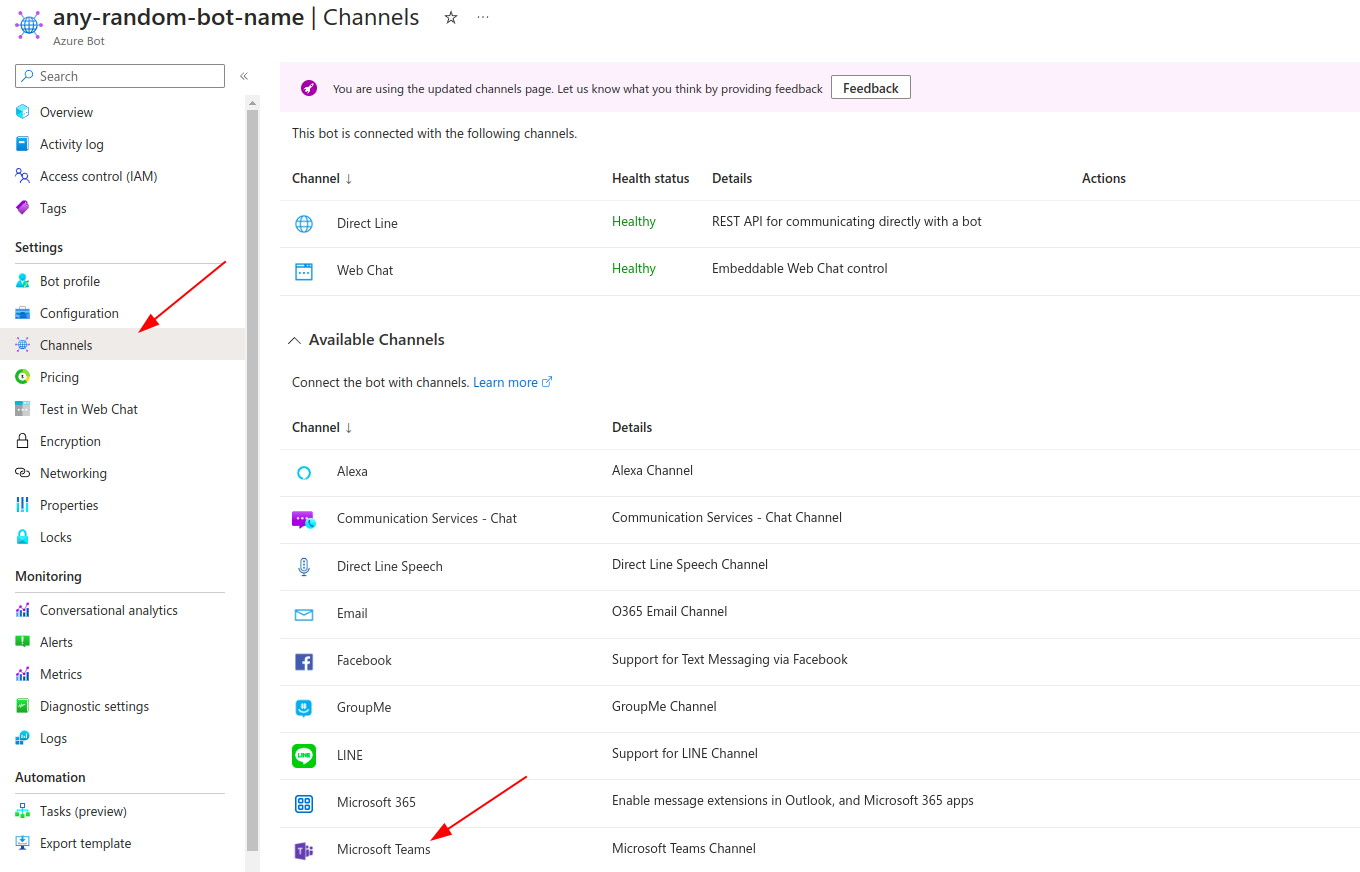The width and height of the screenshot is (1360, 872).
Task: Click the Encryption lock icon
Action: (23, 441)
